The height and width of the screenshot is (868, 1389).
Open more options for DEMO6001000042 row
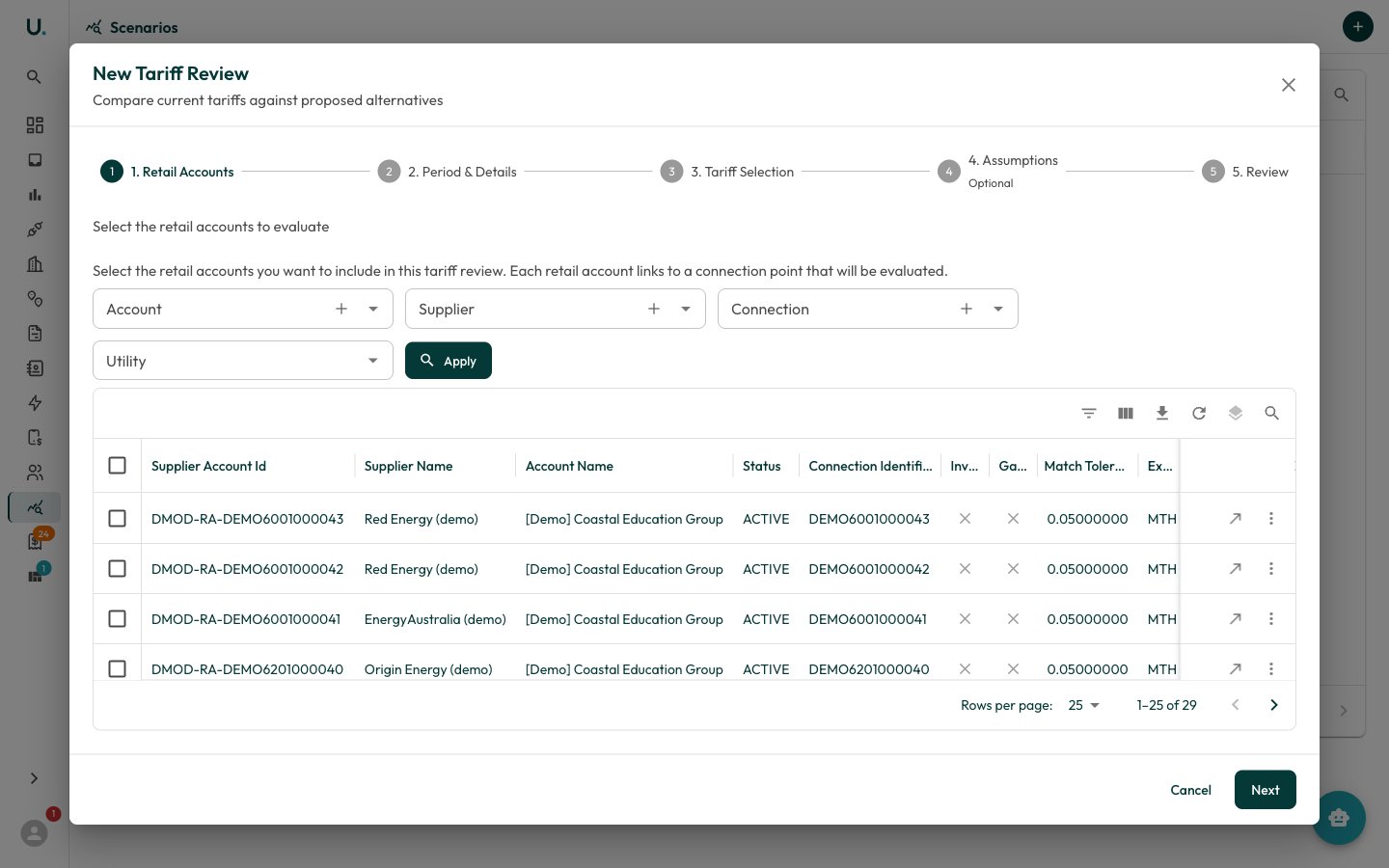pyautogui.click(x=1271, y=569)
